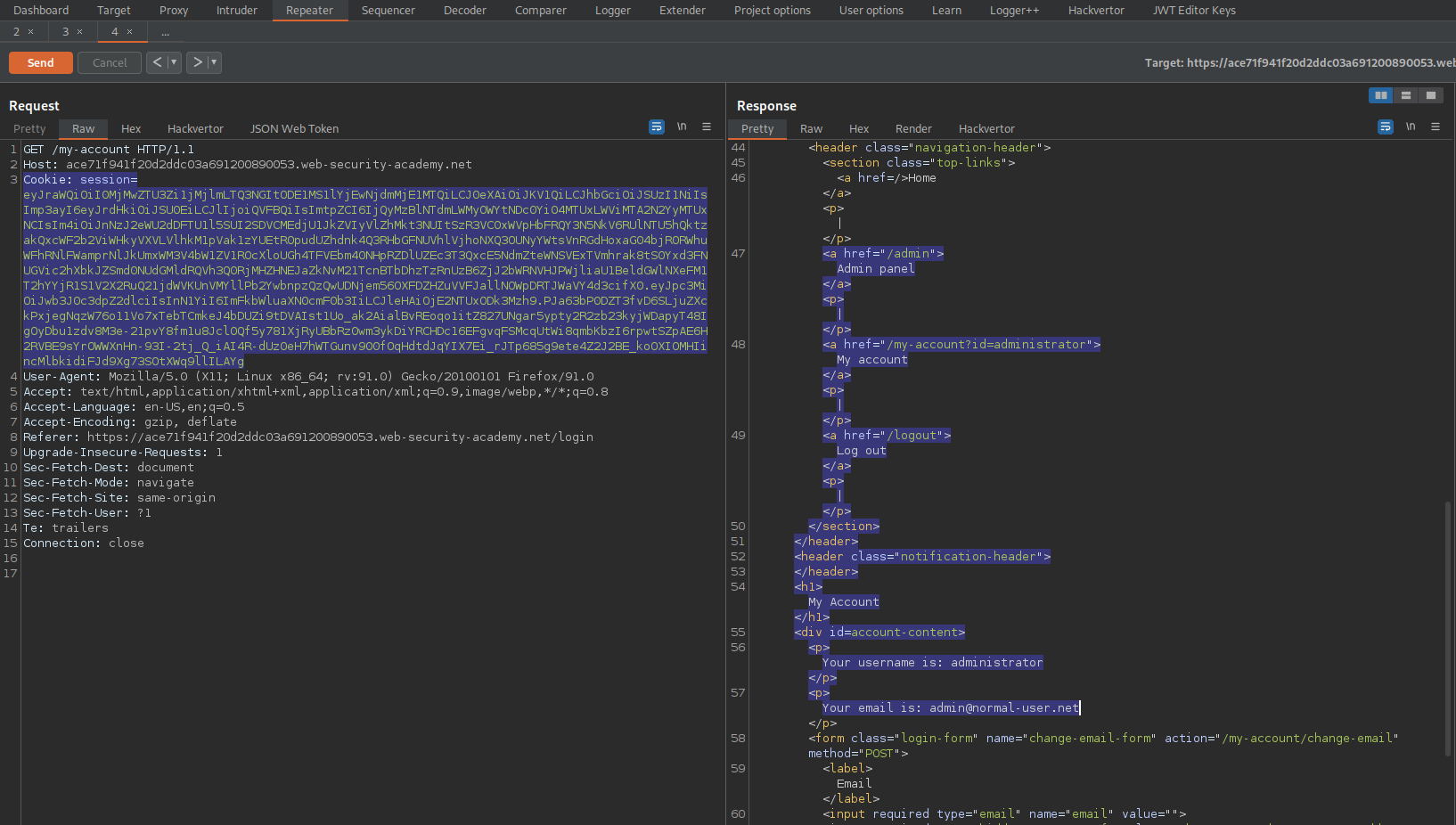
Task: Switch to the Intruder tab
Action: (x=237, y=11)
